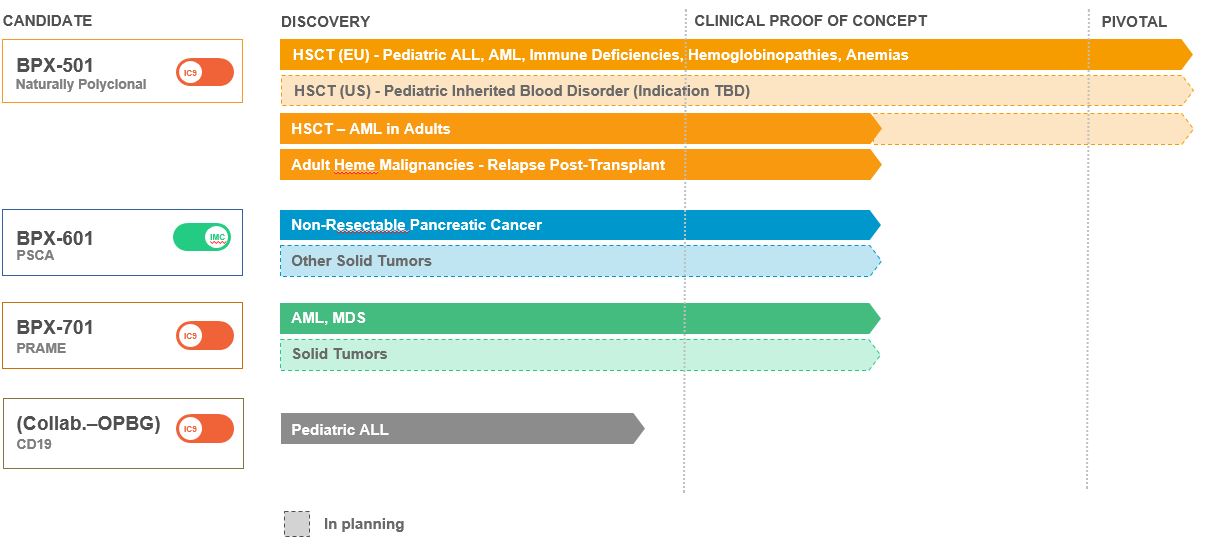Click the Pivotal column header
1214x547 pixels.
1134,21
